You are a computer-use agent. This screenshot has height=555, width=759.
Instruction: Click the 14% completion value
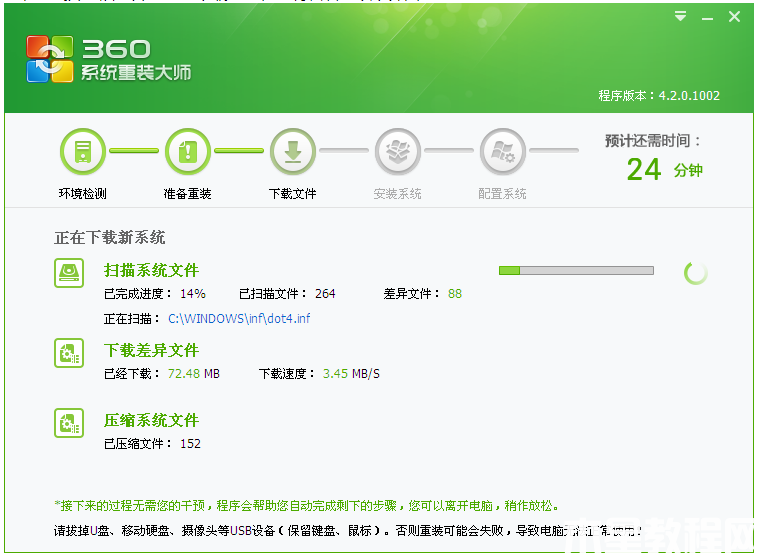coord(193,294)
